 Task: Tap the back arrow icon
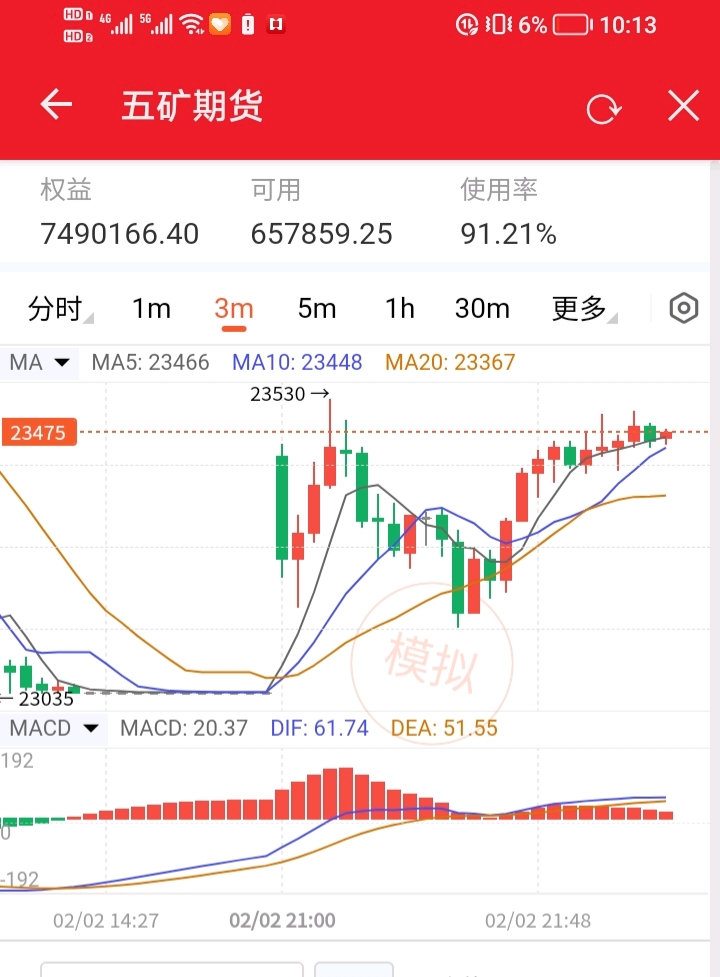56,104
